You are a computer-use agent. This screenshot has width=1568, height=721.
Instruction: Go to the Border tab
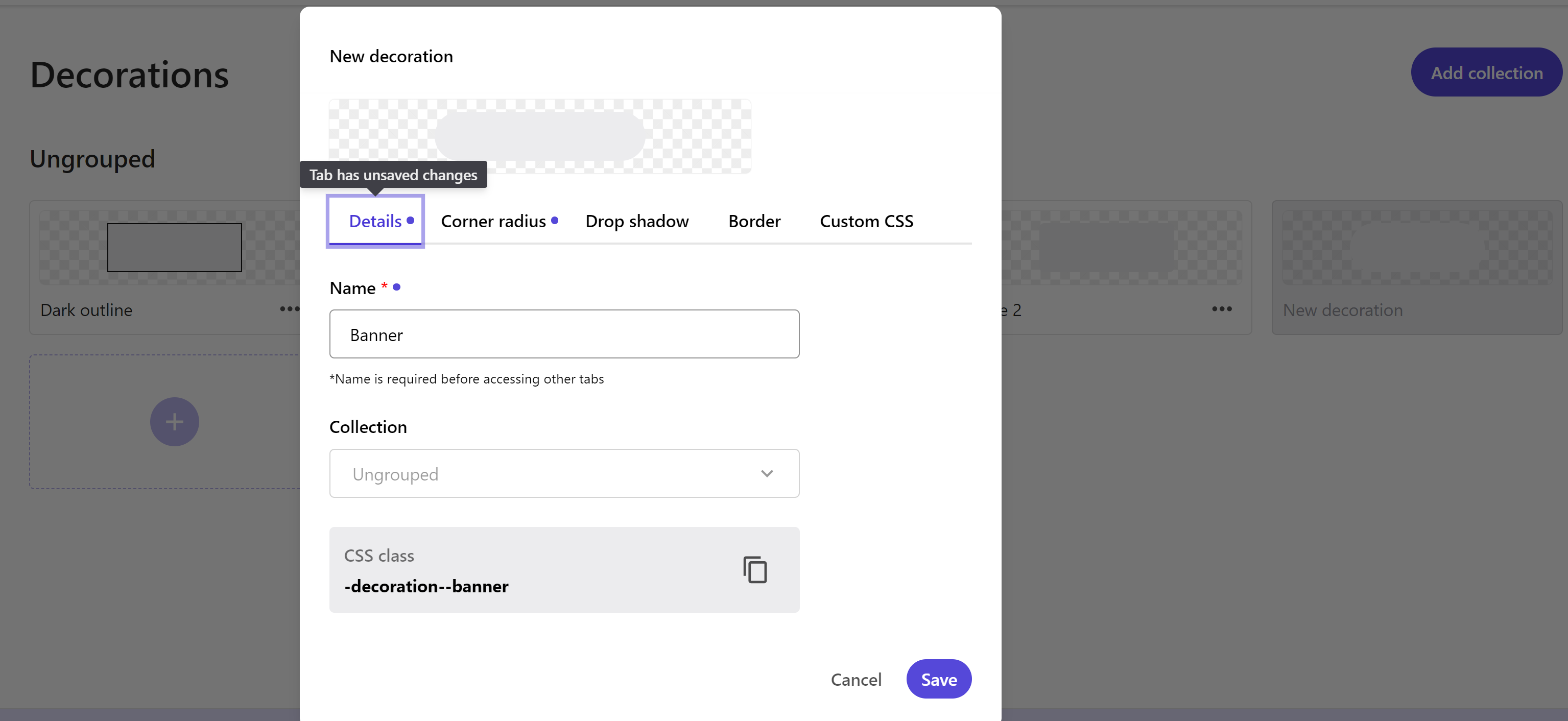pyautogui.click(x=754, y=221)
